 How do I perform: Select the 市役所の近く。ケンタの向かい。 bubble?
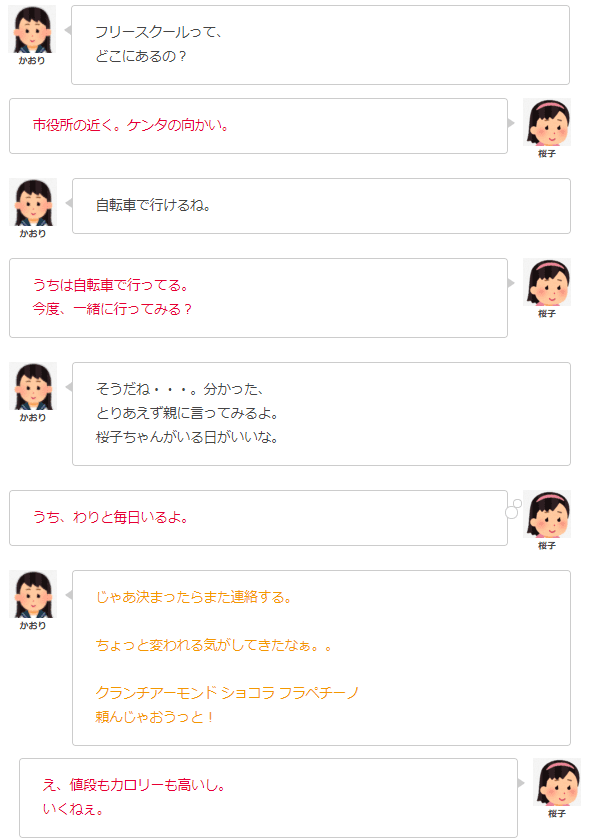coord(258,126)
